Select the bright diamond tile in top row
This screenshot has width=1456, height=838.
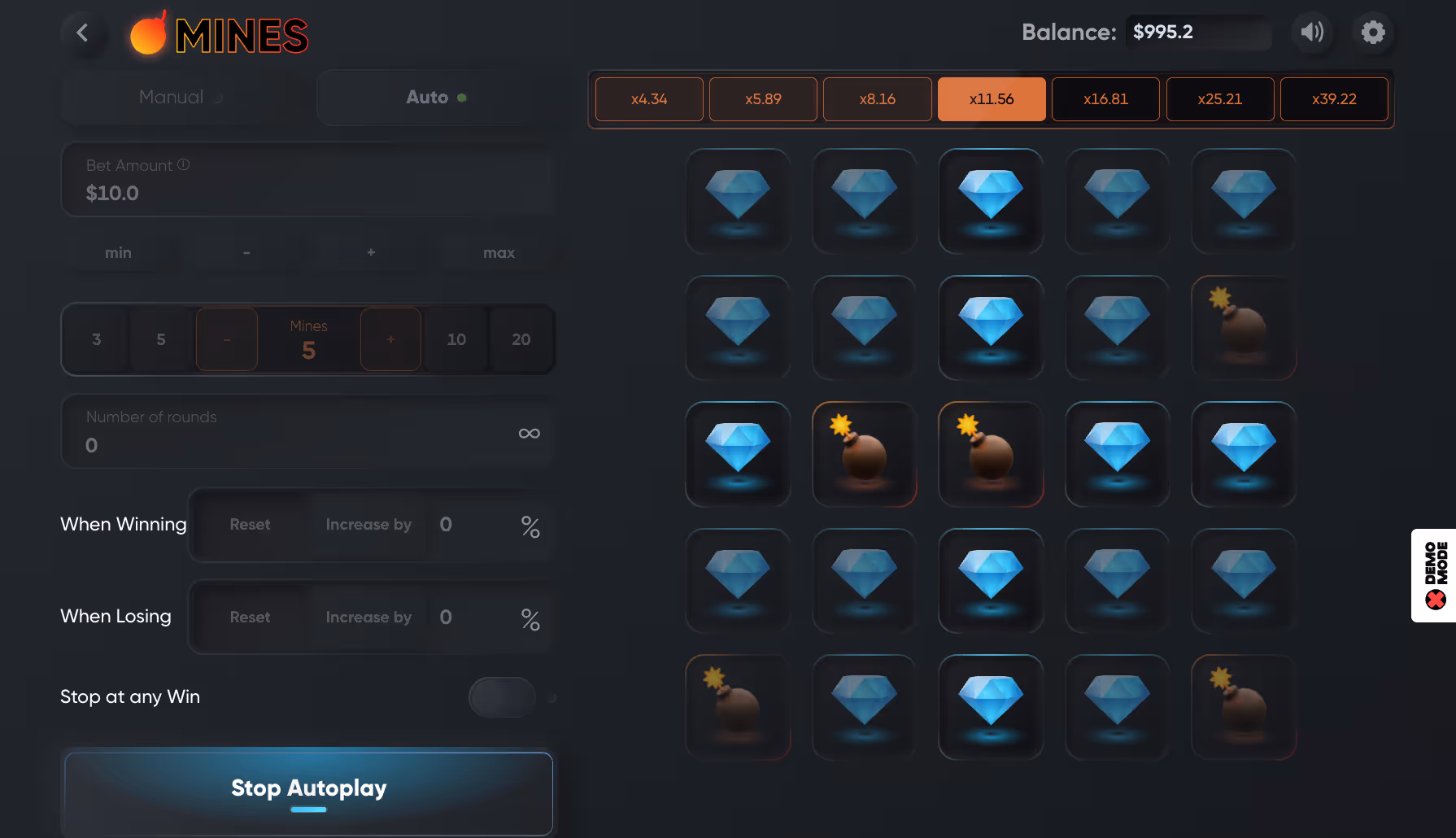pos(991,201)
